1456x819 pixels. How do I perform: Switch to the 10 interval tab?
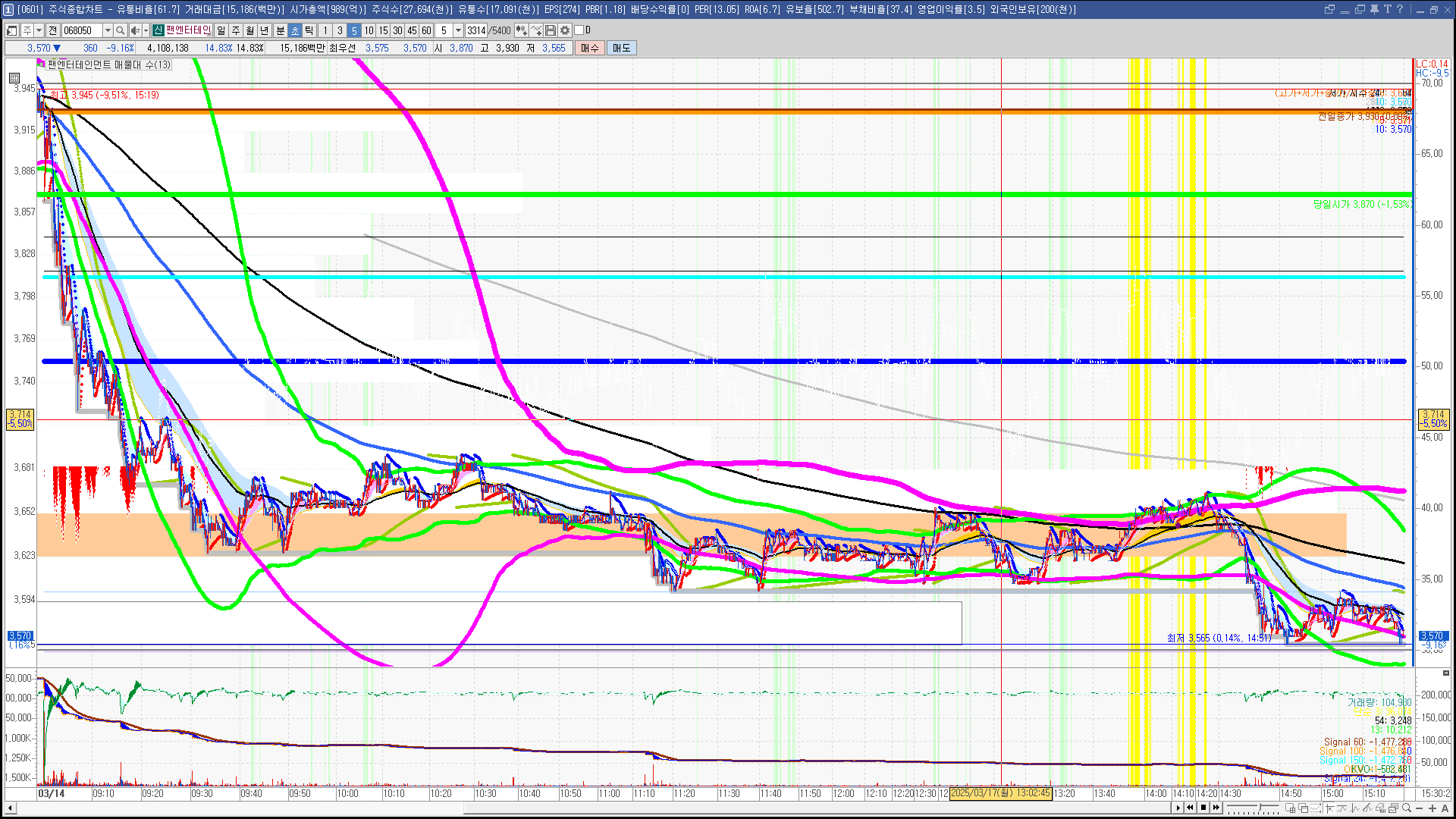[x=369, y=30]
